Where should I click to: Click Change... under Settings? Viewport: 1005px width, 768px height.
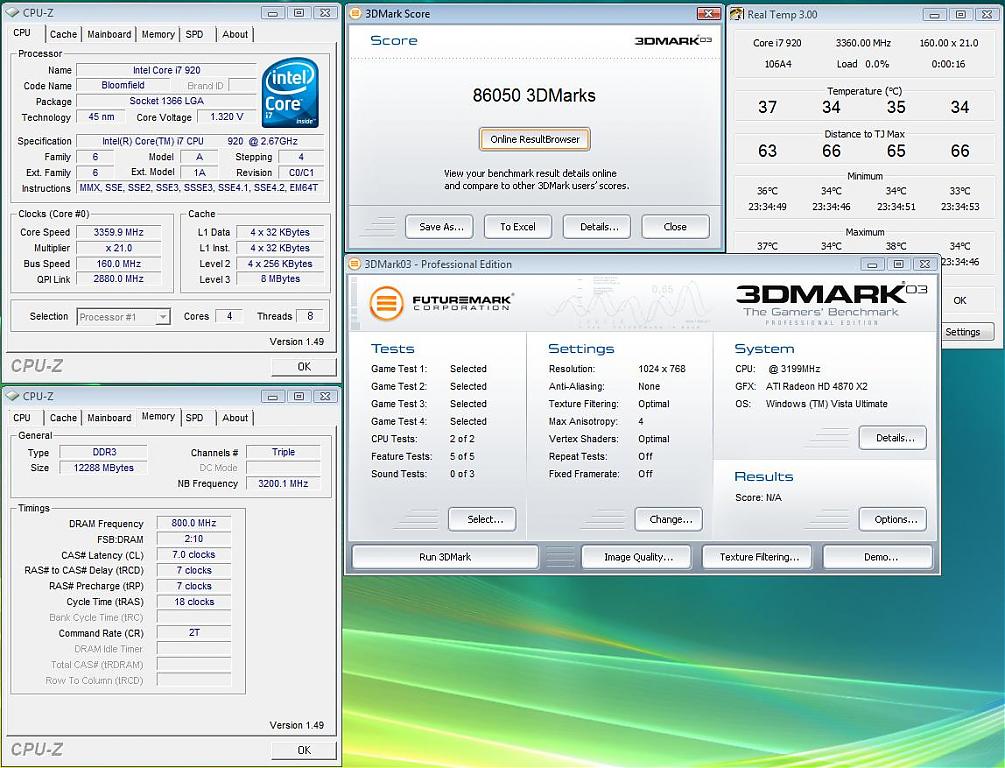(670, 519)
